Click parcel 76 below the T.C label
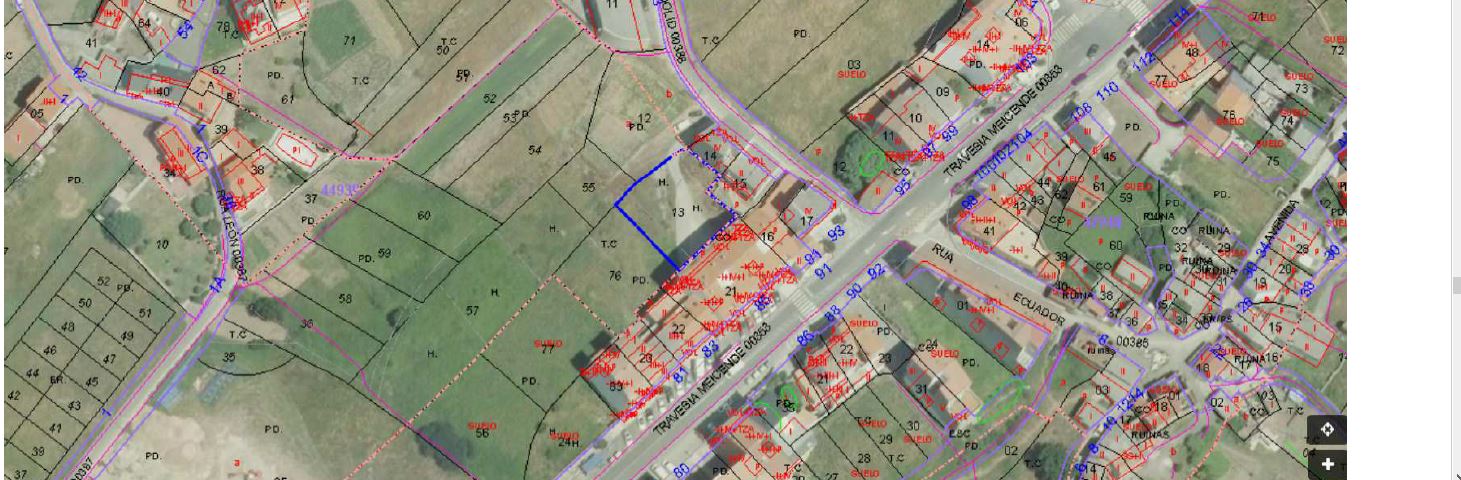Viewport: 1461px width, 480px height. point(614,276)
